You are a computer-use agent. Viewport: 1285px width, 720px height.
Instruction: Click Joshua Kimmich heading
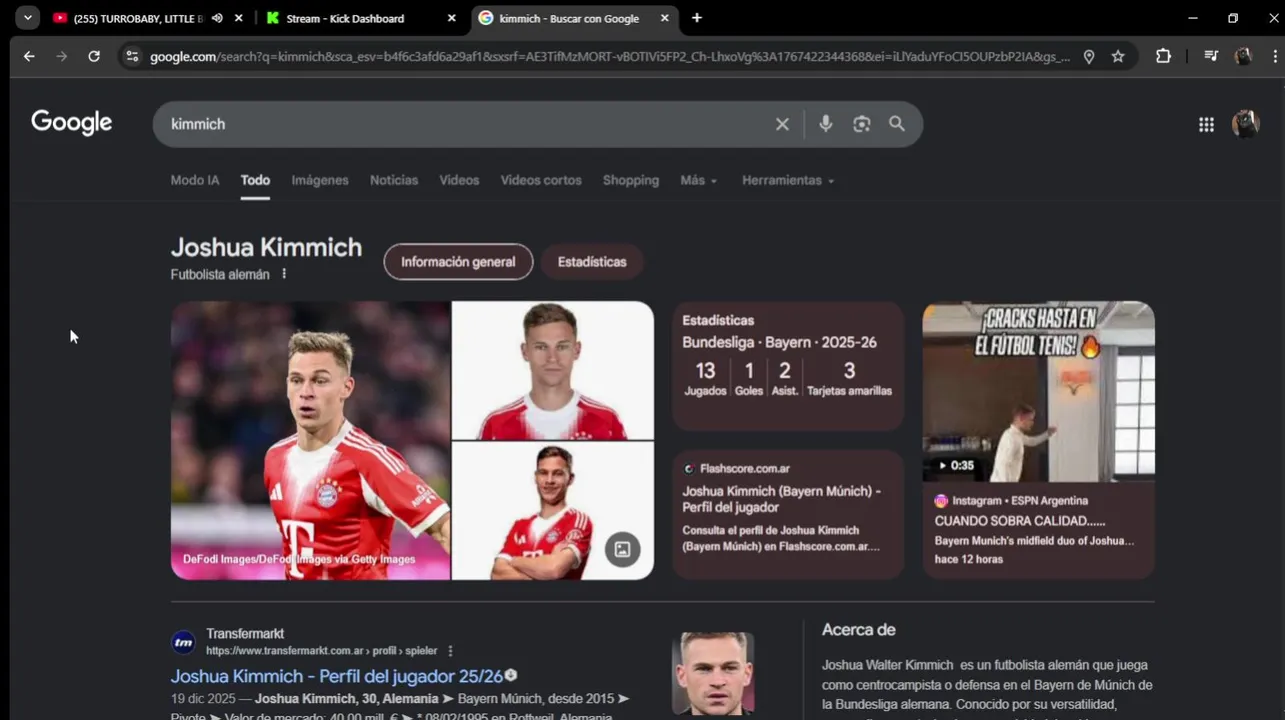click(266, 247)
